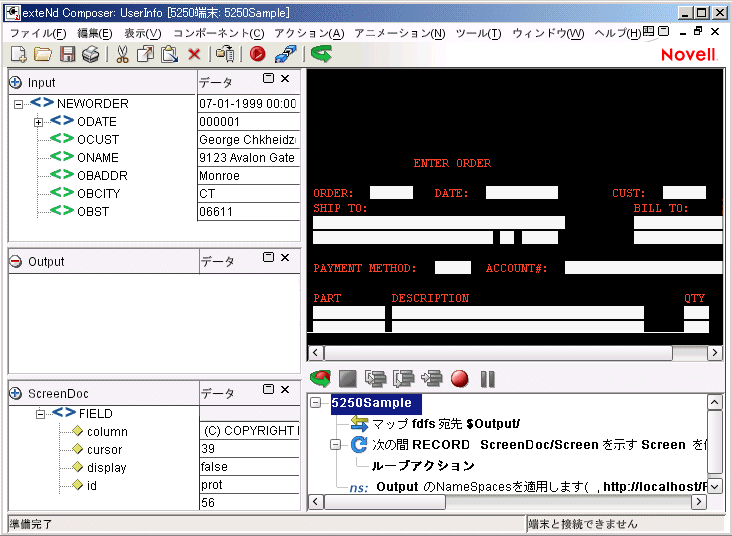Stop animation with the gray square
The width and height of the screenshot is (732, 536).
[347, 379]
